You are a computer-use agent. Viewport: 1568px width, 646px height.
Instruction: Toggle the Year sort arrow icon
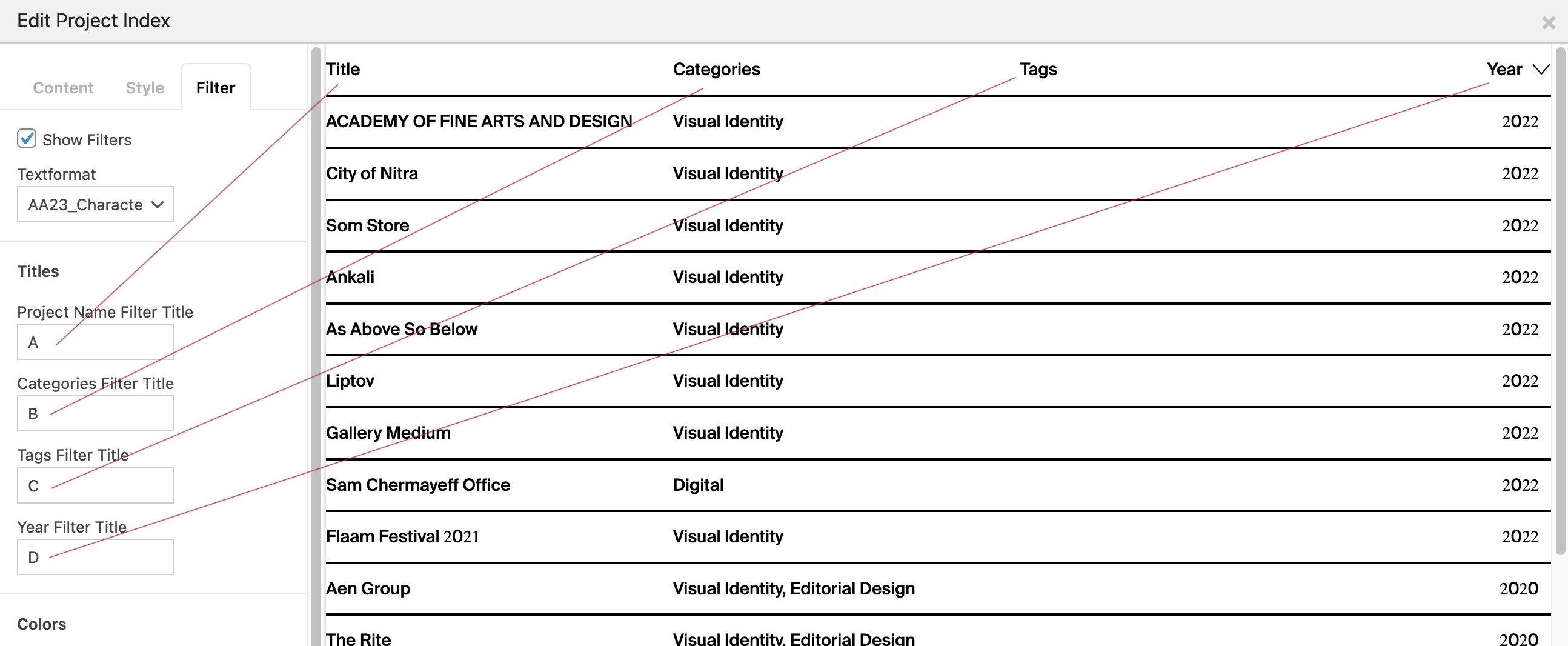(x=1540, y=70)
